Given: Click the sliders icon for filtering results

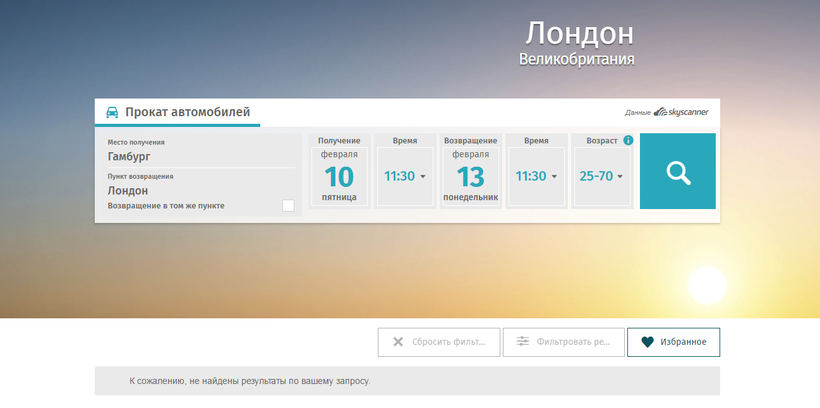Looking at the screenshot, I should click(522, 342).
